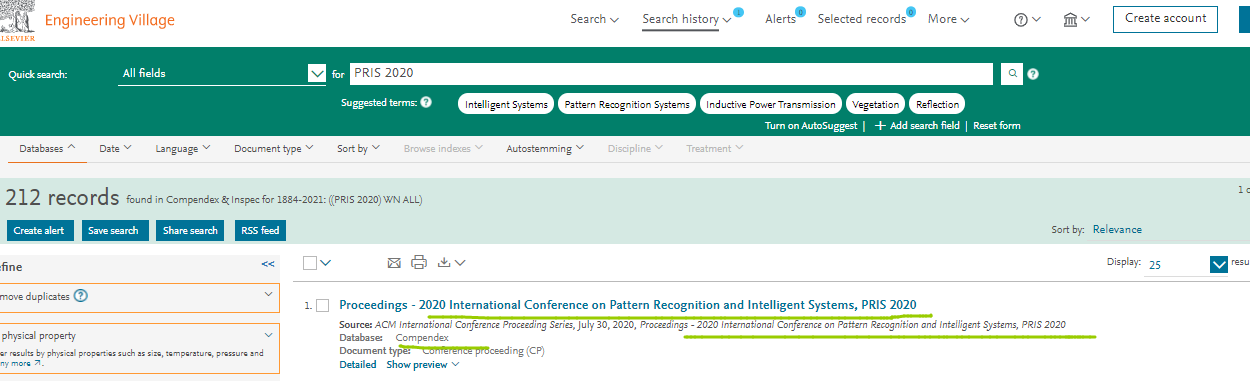Click in the PRIS 2020 search field

[671, 73]
